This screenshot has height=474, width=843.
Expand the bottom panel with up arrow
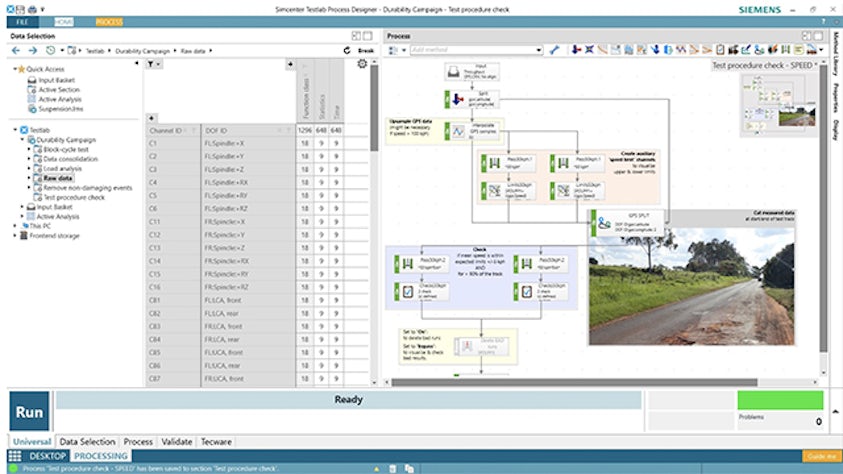click(x=835, y=411)
